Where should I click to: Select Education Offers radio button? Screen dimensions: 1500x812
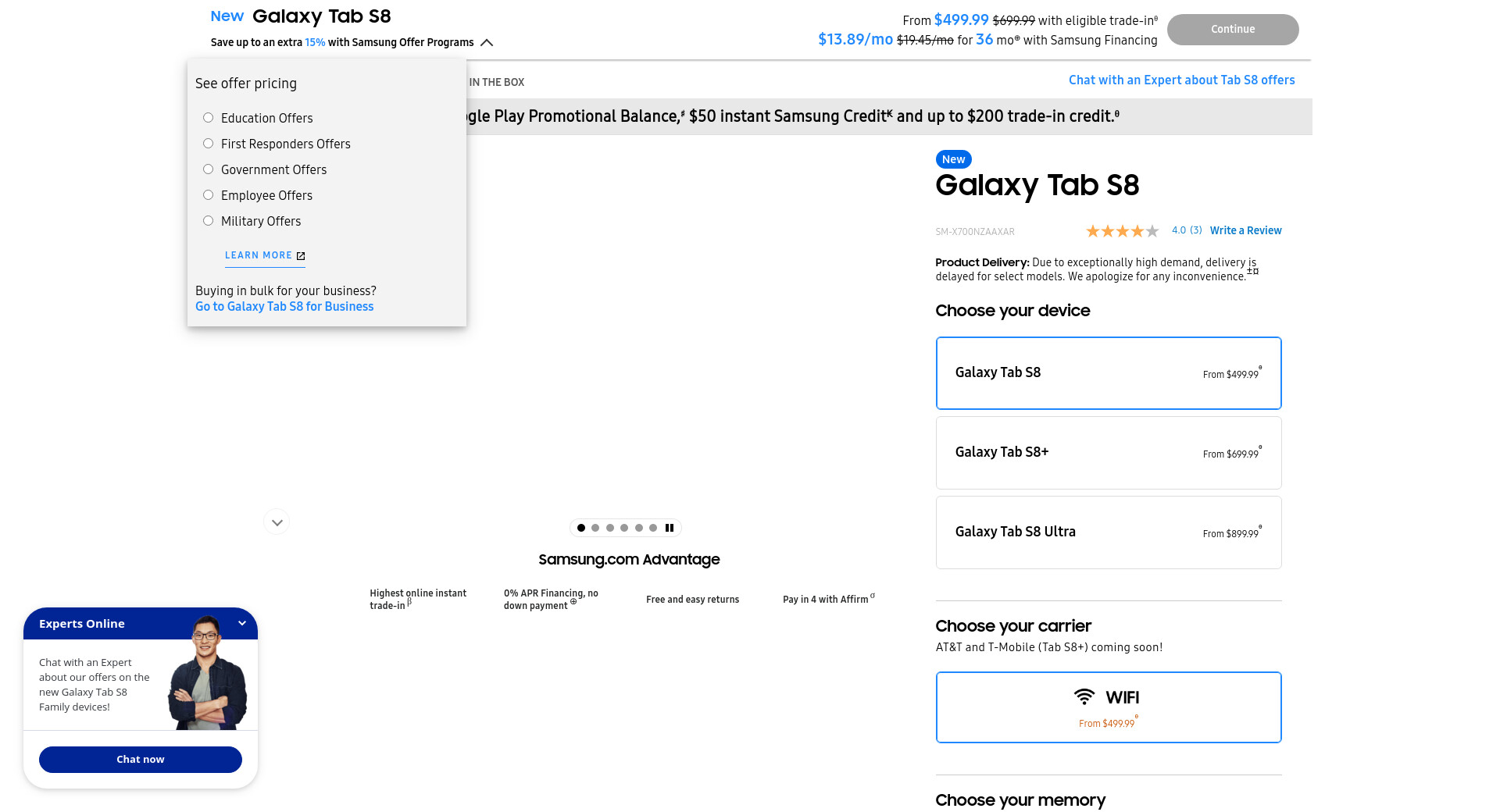click(208, 118)
